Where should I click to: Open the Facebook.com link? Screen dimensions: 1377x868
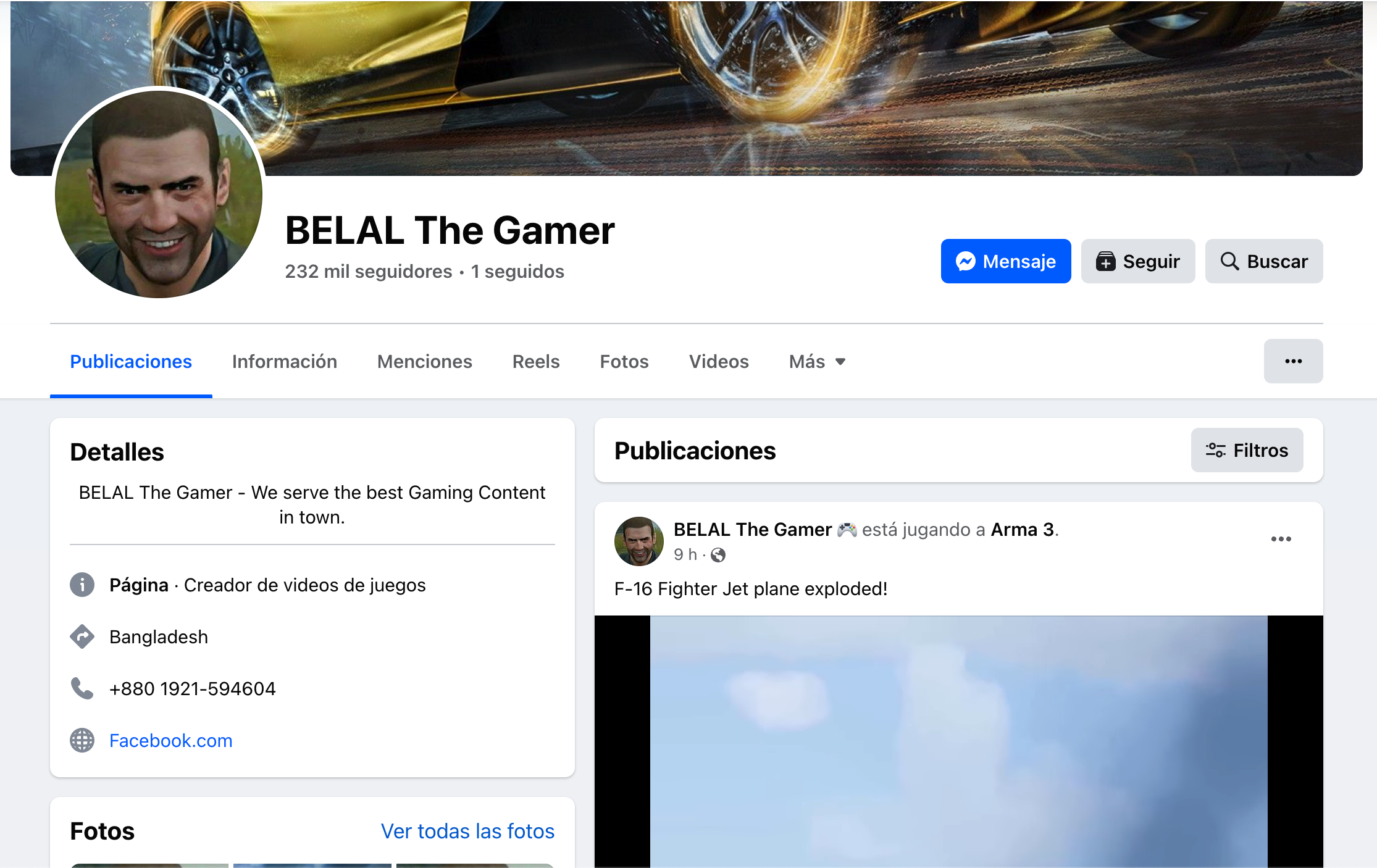[171, 740]
